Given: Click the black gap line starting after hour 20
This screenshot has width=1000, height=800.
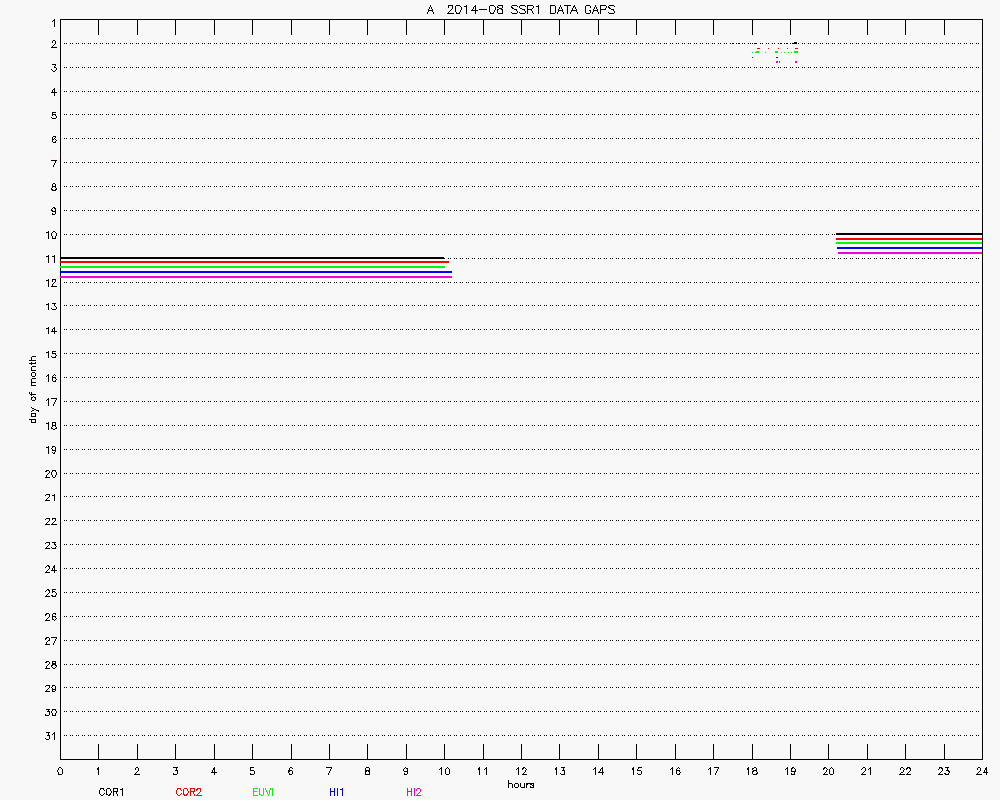Looking at the screenshot, I should pos(908,234).
